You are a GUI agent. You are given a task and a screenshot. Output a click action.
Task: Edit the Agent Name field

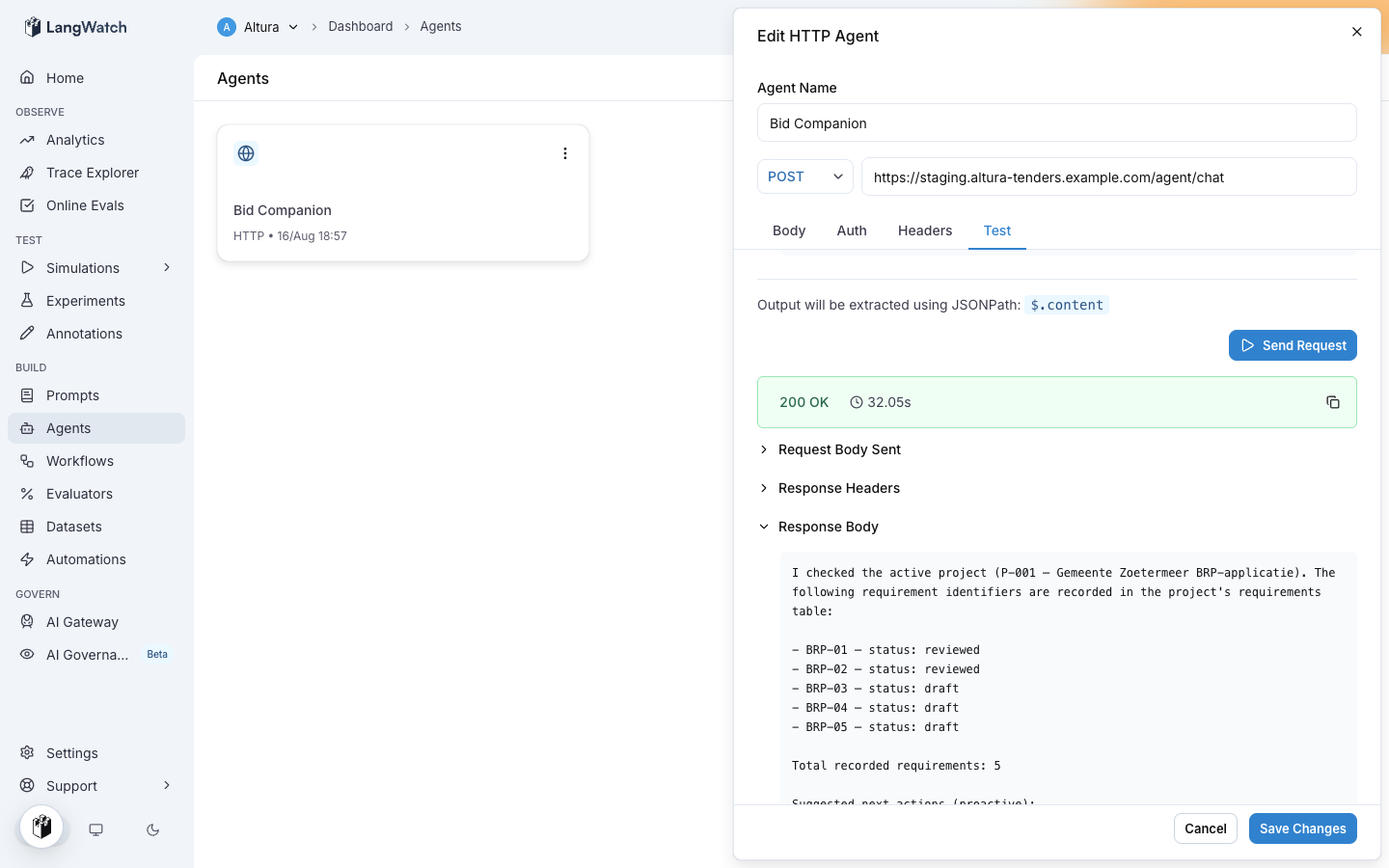pyautogui.click(x=1057, y=122)
